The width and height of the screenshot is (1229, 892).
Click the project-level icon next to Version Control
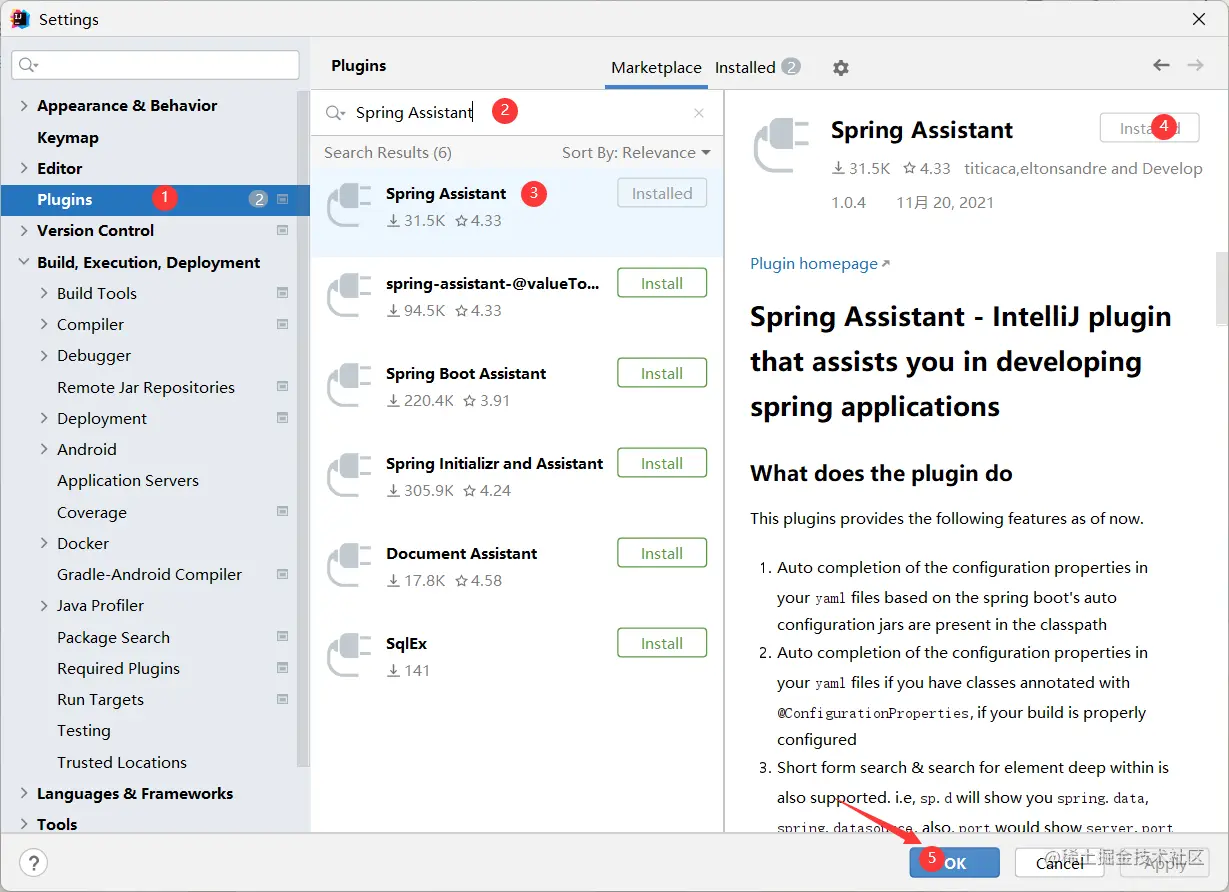coord(283,230)
